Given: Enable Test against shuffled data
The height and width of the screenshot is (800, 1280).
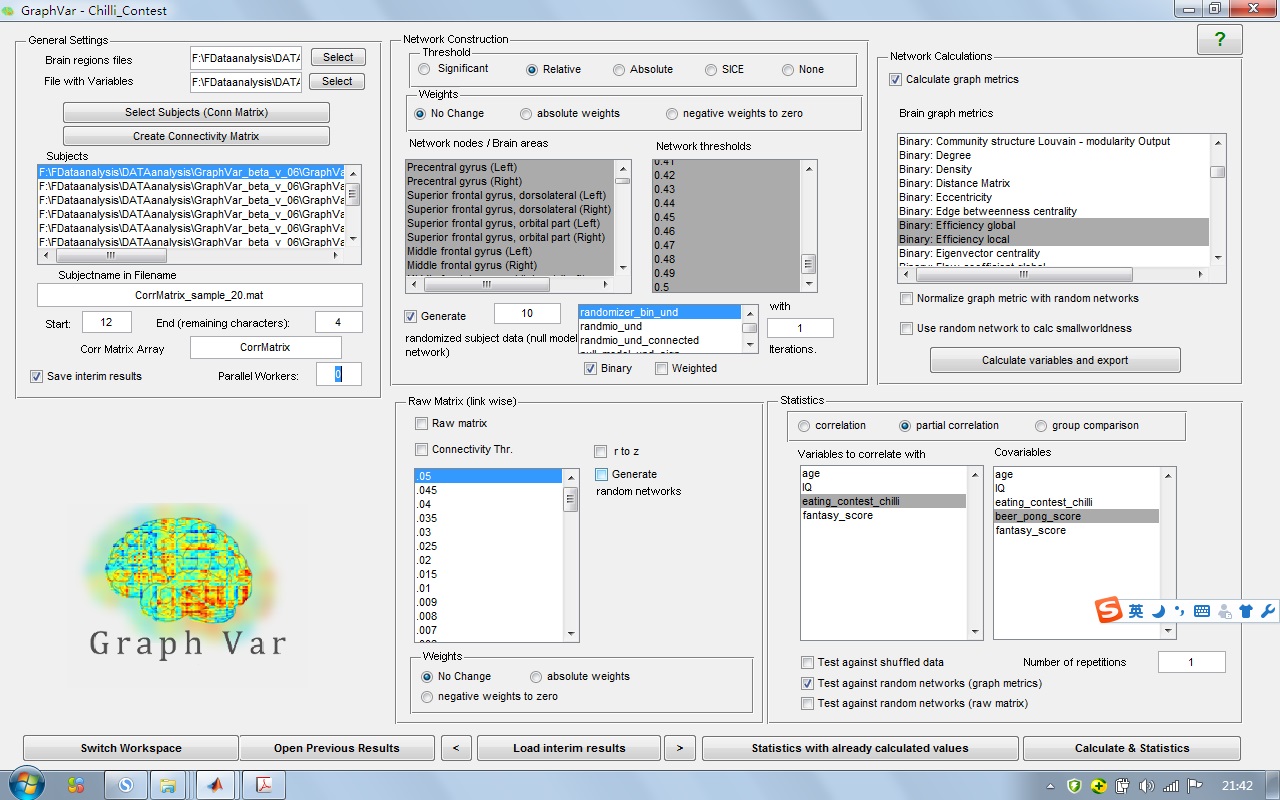Looking at the screenshot, I should pos(807,662).
